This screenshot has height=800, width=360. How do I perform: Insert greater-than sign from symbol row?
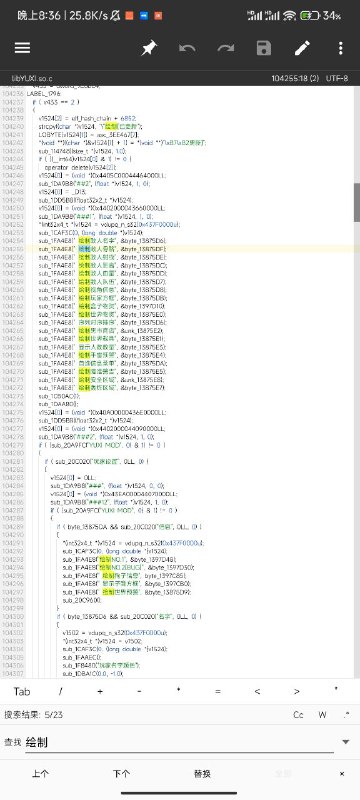[296, 692]
